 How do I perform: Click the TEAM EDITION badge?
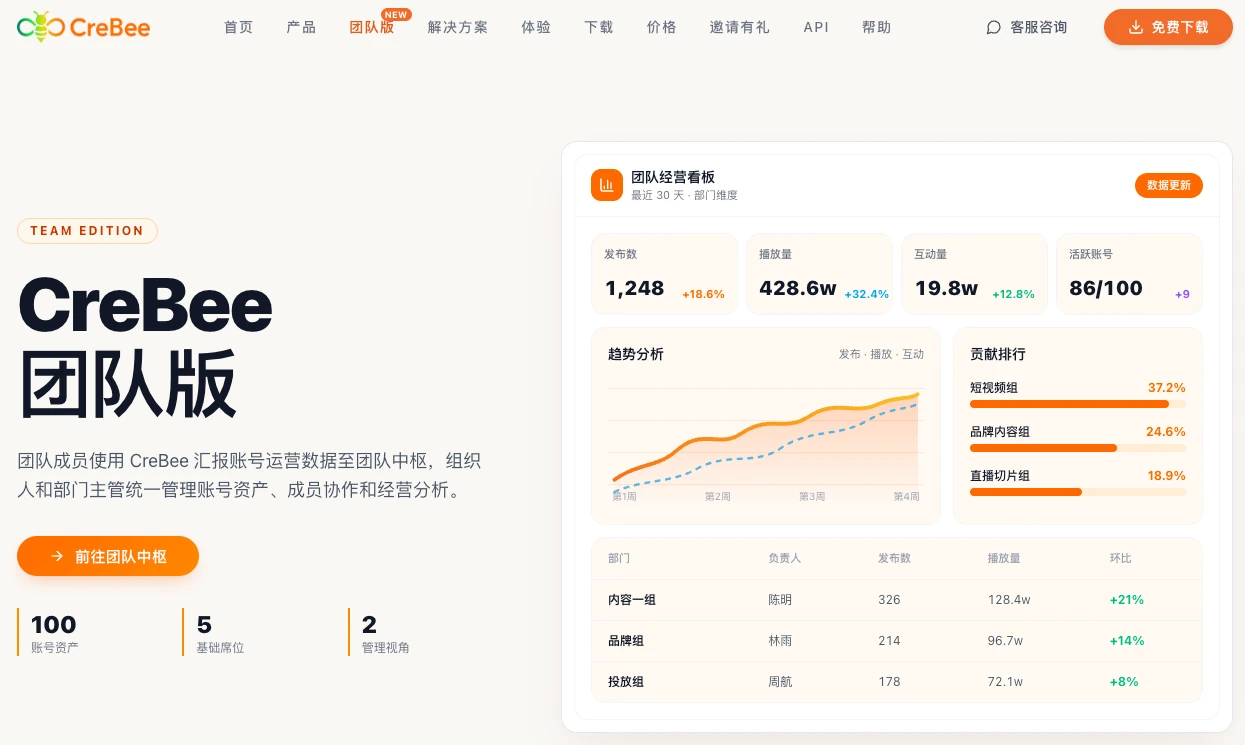click(87, 231)
